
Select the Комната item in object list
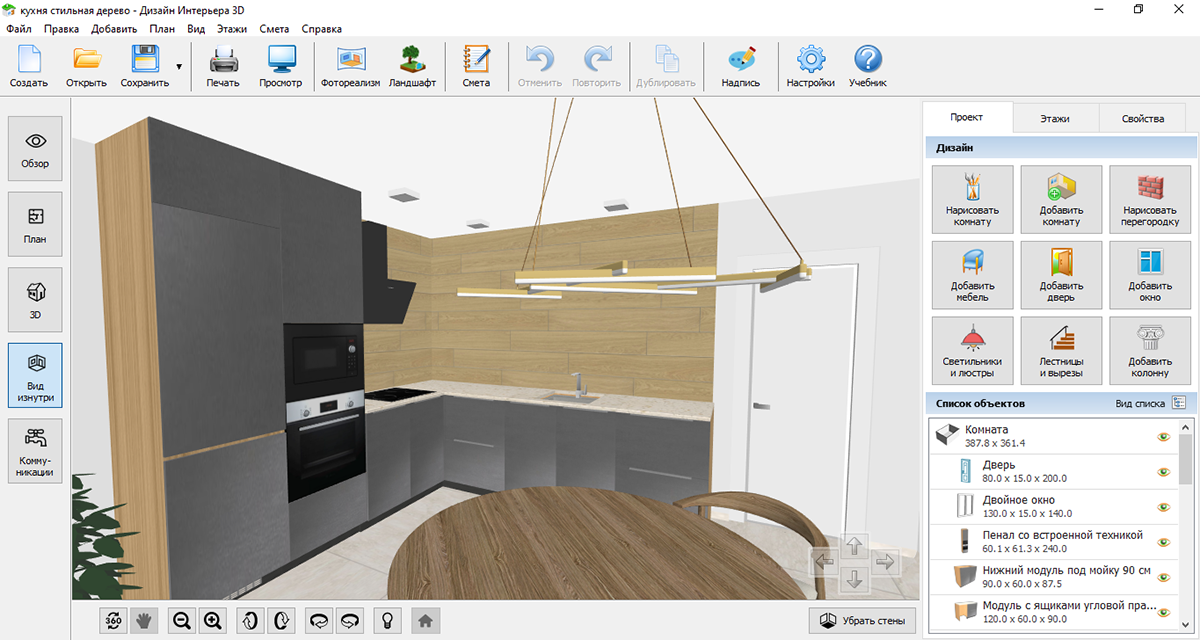[1040, 436]
